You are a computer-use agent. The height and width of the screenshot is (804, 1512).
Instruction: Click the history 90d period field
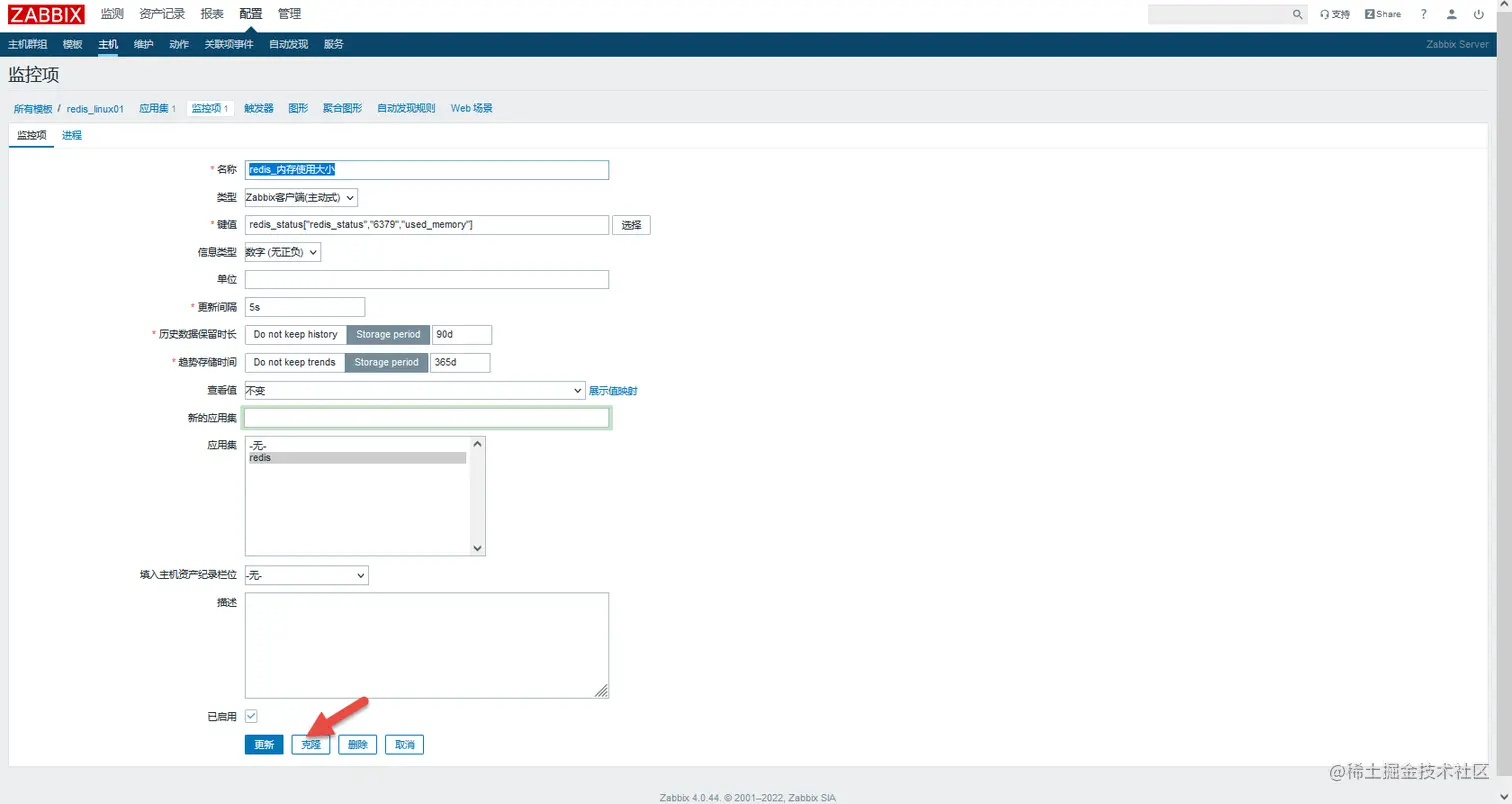click(462, 334)
